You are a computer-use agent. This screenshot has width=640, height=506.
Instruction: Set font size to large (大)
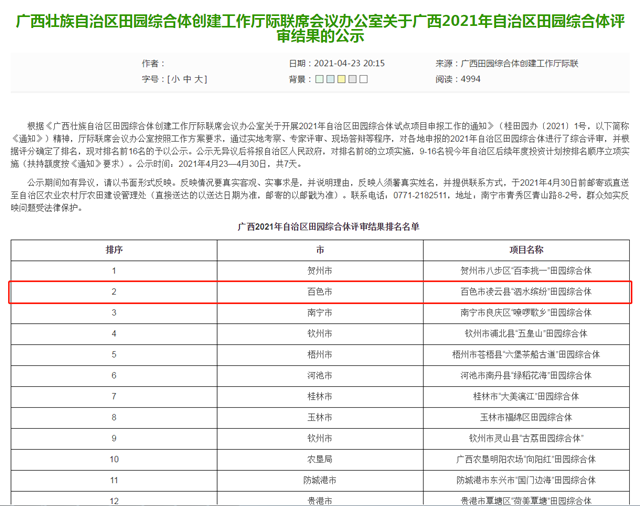pos(198,79)
